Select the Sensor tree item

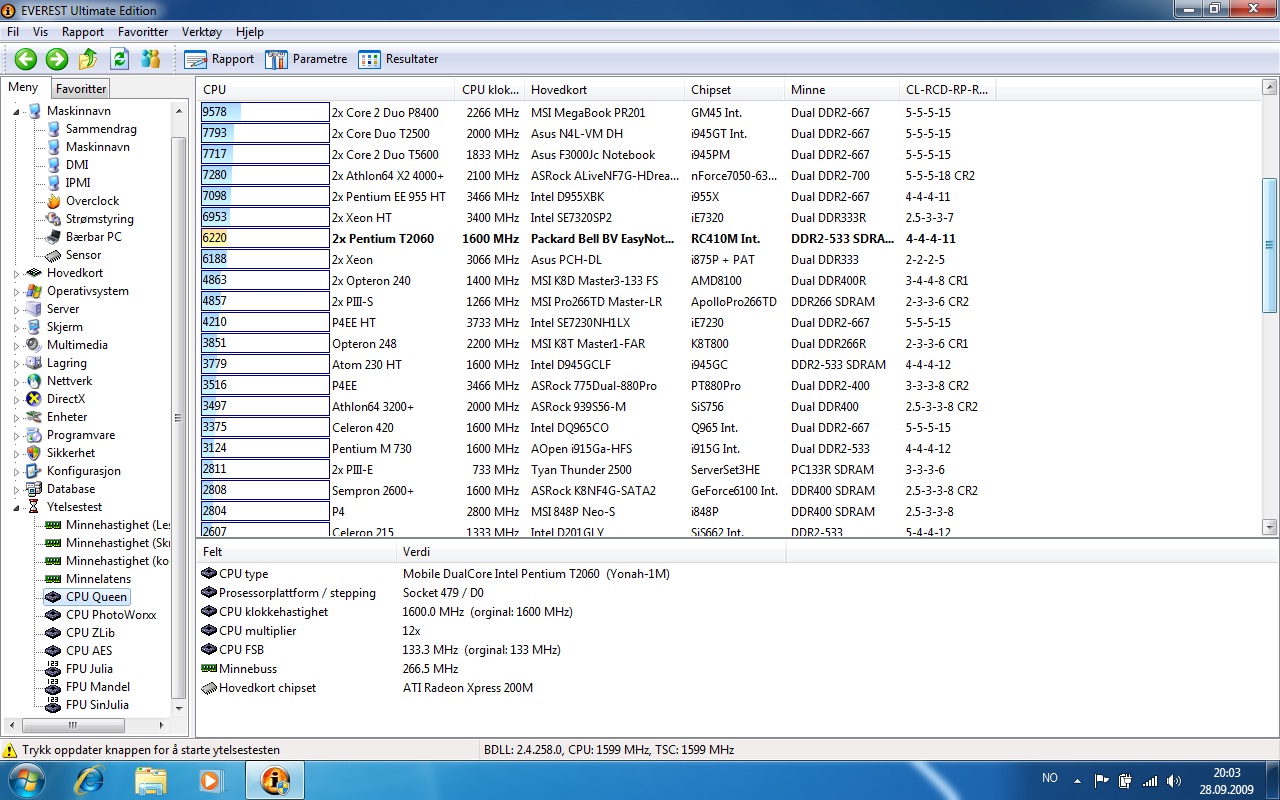pyautogui.click(x=83, y=255)
